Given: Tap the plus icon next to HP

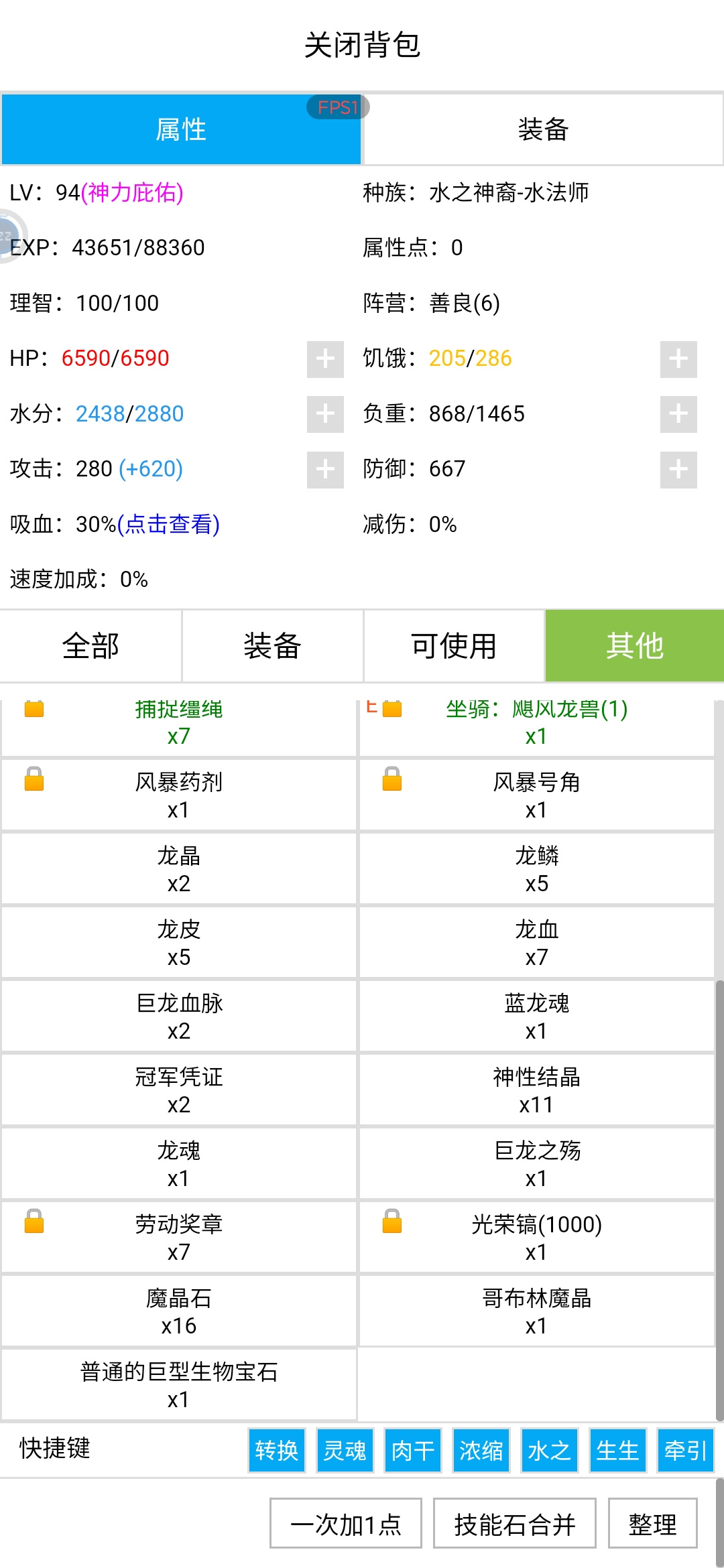Looking at the screenshot, I should (x=325, y=359).
